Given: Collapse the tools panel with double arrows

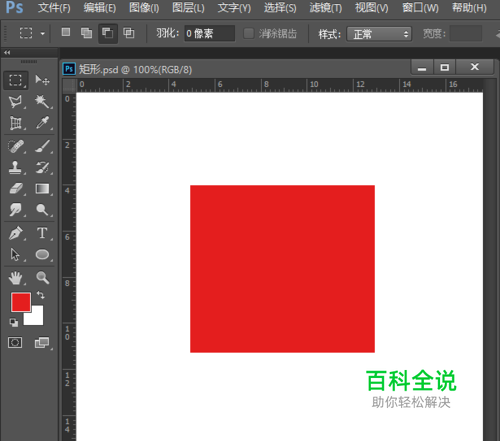Looking at the screenshot, I should (7, 52).
